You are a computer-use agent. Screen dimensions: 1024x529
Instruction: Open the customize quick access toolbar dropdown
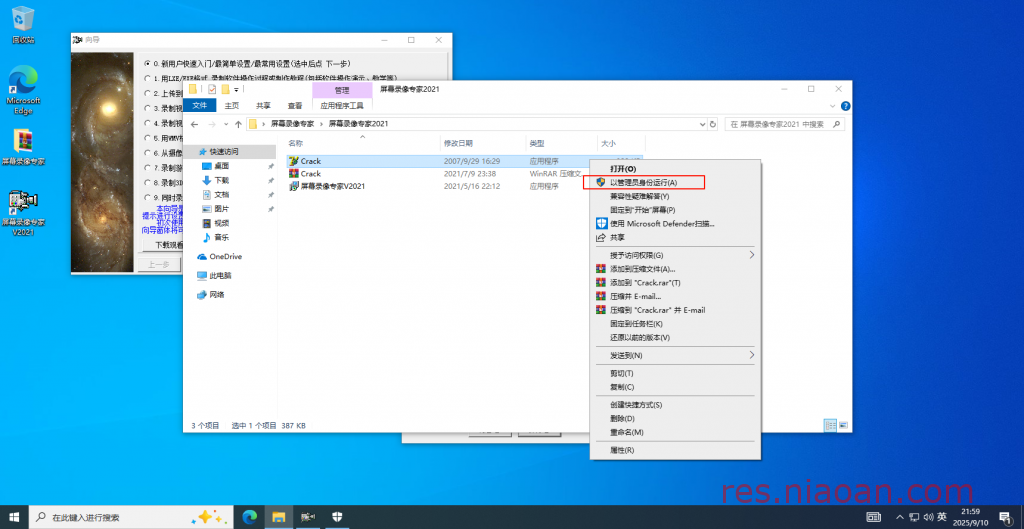tap(236, 90)
